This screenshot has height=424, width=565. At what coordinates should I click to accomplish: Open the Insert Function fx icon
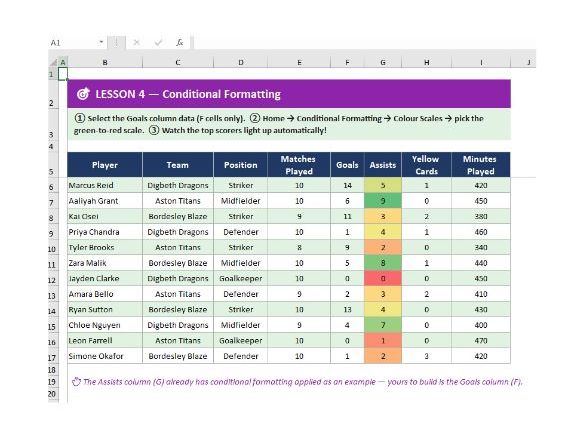[x=179, y=43]
